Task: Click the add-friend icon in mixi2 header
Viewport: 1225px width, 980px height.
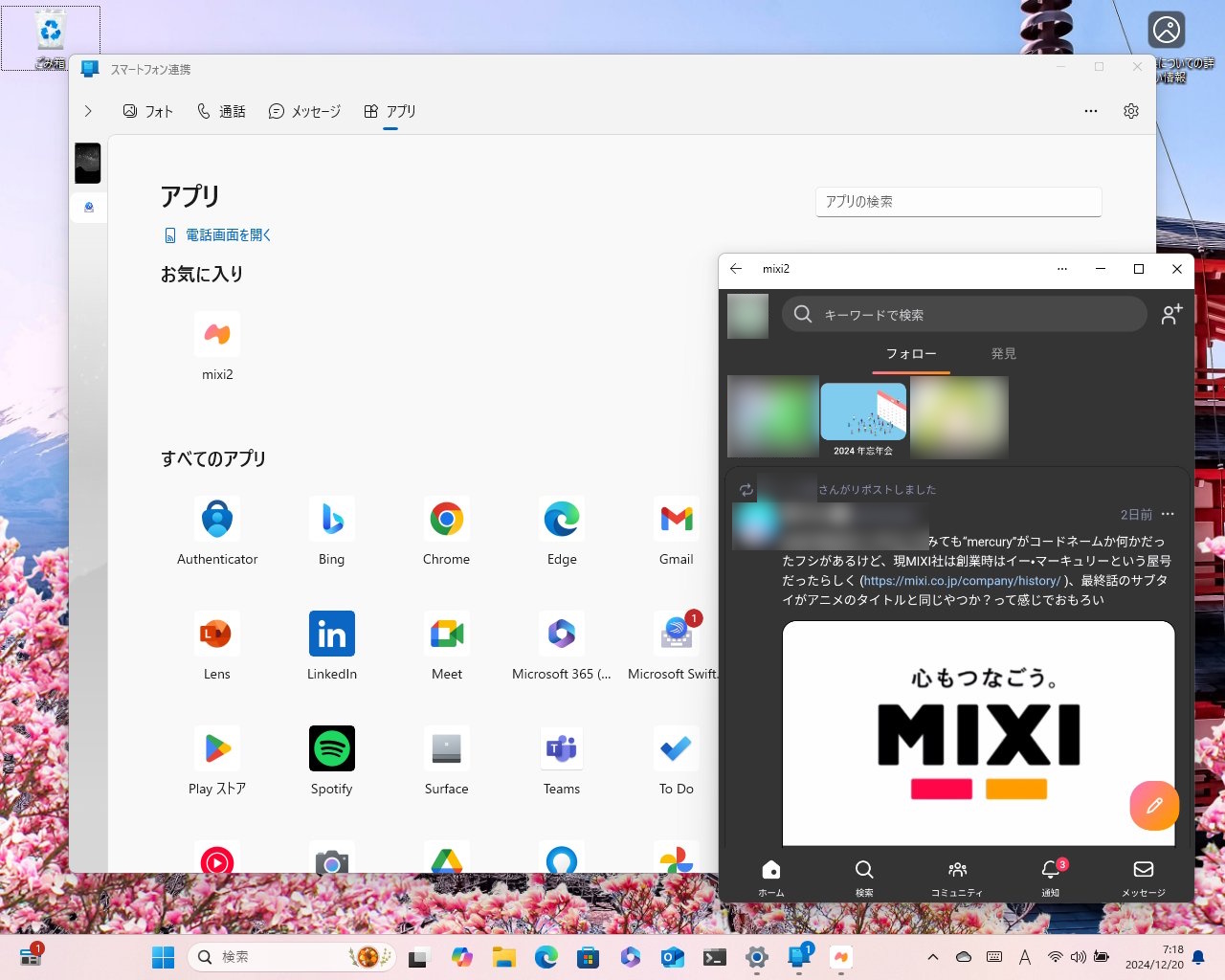Action: point(1170,314)
